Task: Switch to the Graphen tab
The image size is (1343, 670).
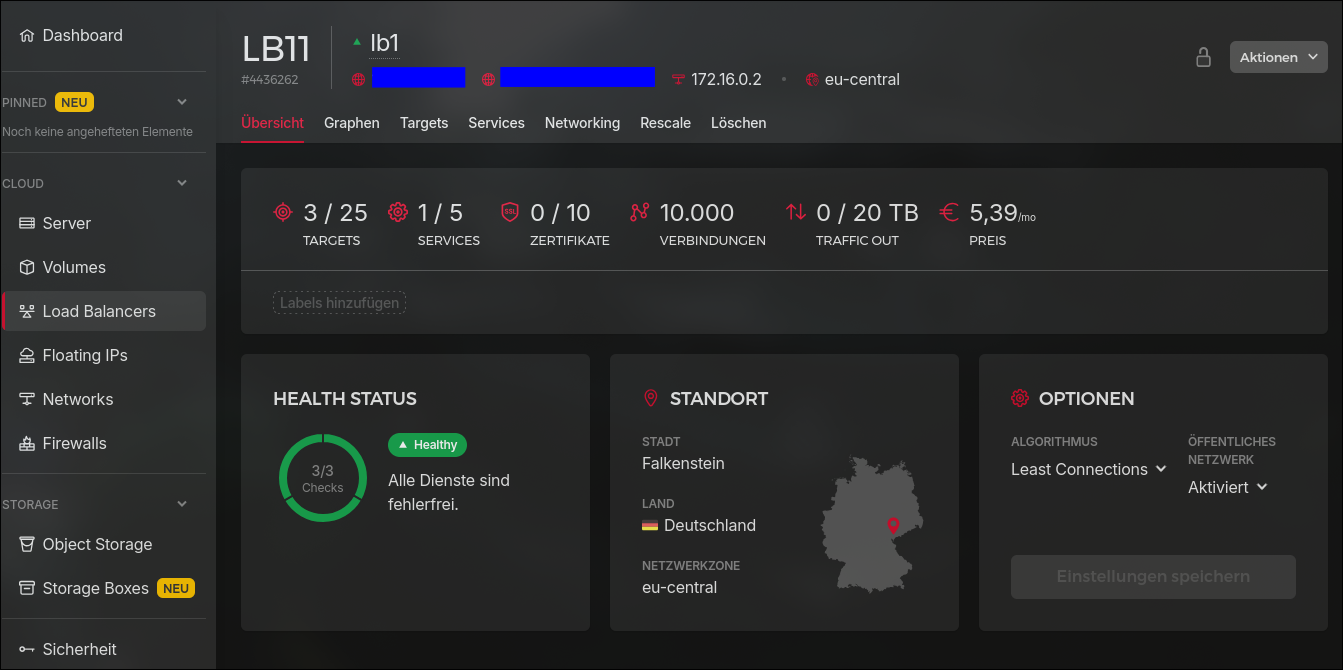Action: (x=351, y=122)
